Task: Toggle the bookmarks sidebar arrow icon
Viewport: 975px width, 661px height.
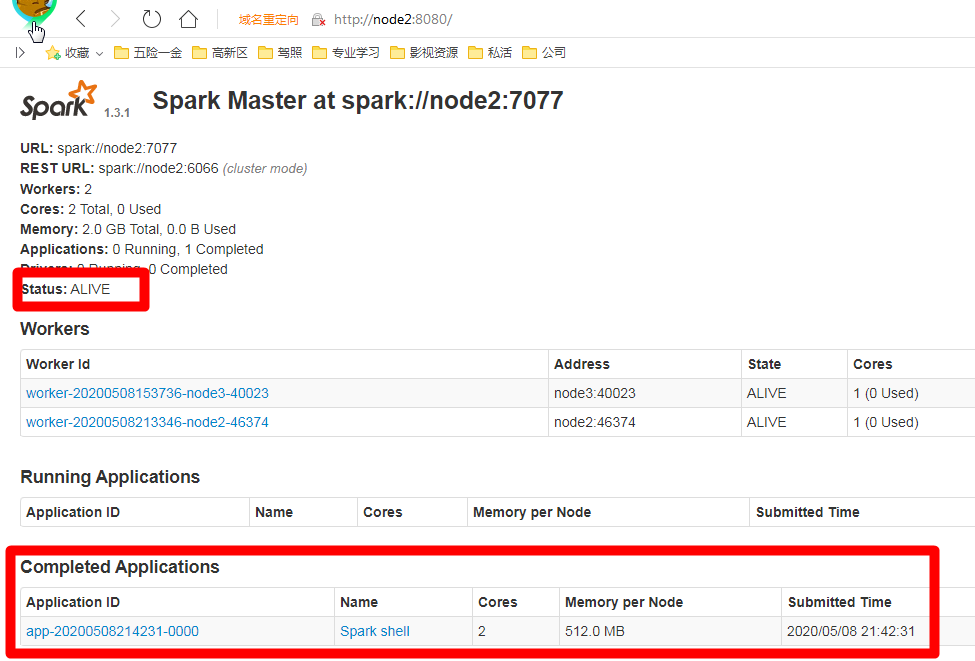Action: tap(21, 53)
